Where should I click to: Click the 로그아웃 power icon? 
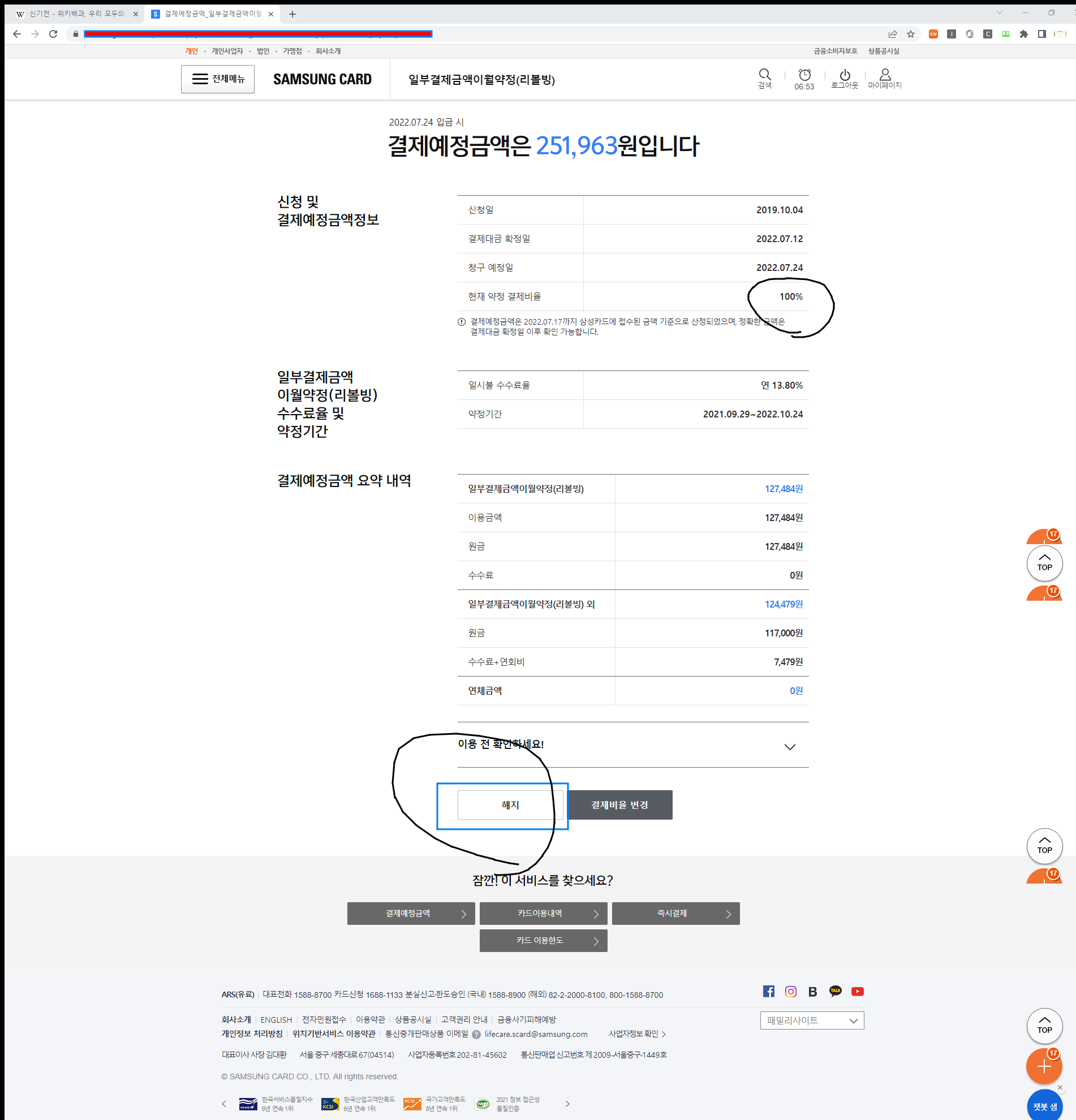point(845,79)
